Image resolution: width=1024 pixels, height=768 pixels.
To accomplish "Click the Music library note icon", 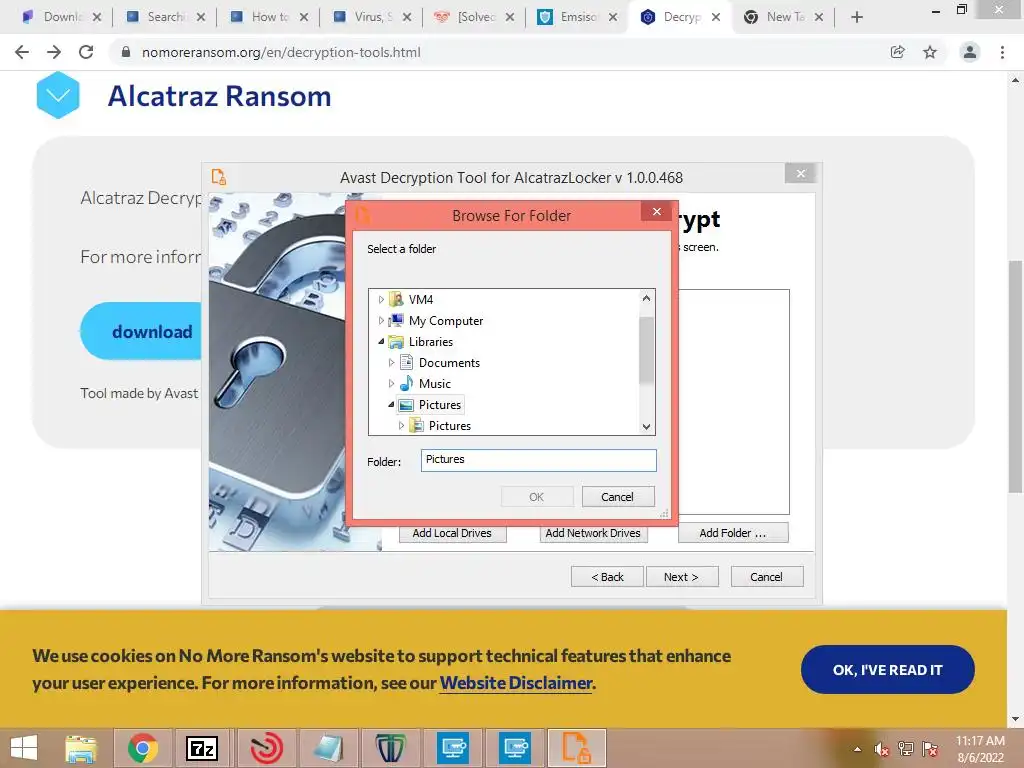I will [406, 383].
